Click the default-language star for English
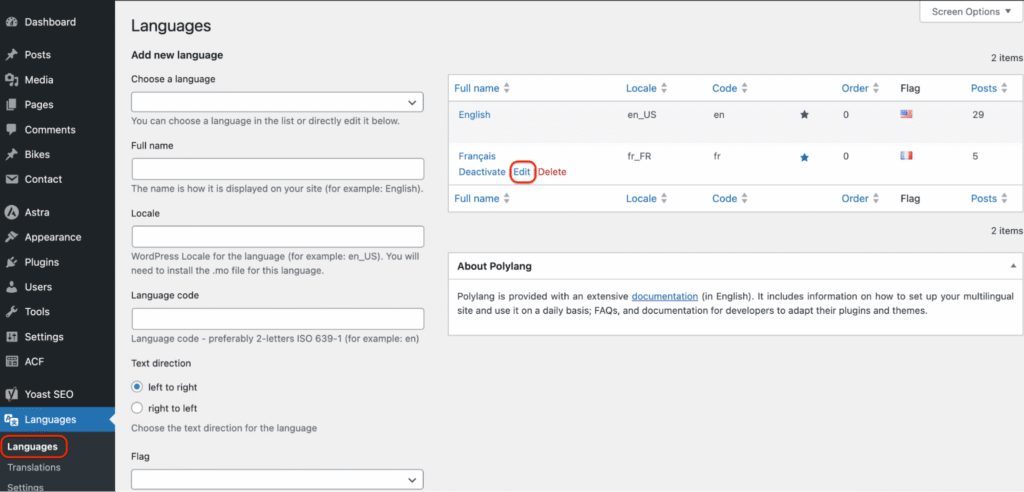 tap(805, 115)
